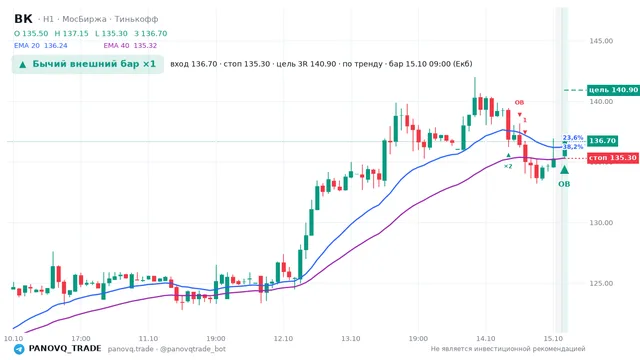This screenshot has height=360, width=640.
Task: Click the 38,2% Fibonacci level label
Action: pos(573,147)
